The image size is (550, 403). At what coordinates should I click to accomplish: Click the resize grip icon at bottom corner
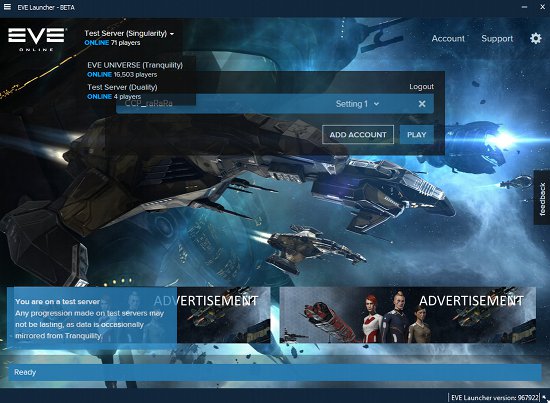544,398
